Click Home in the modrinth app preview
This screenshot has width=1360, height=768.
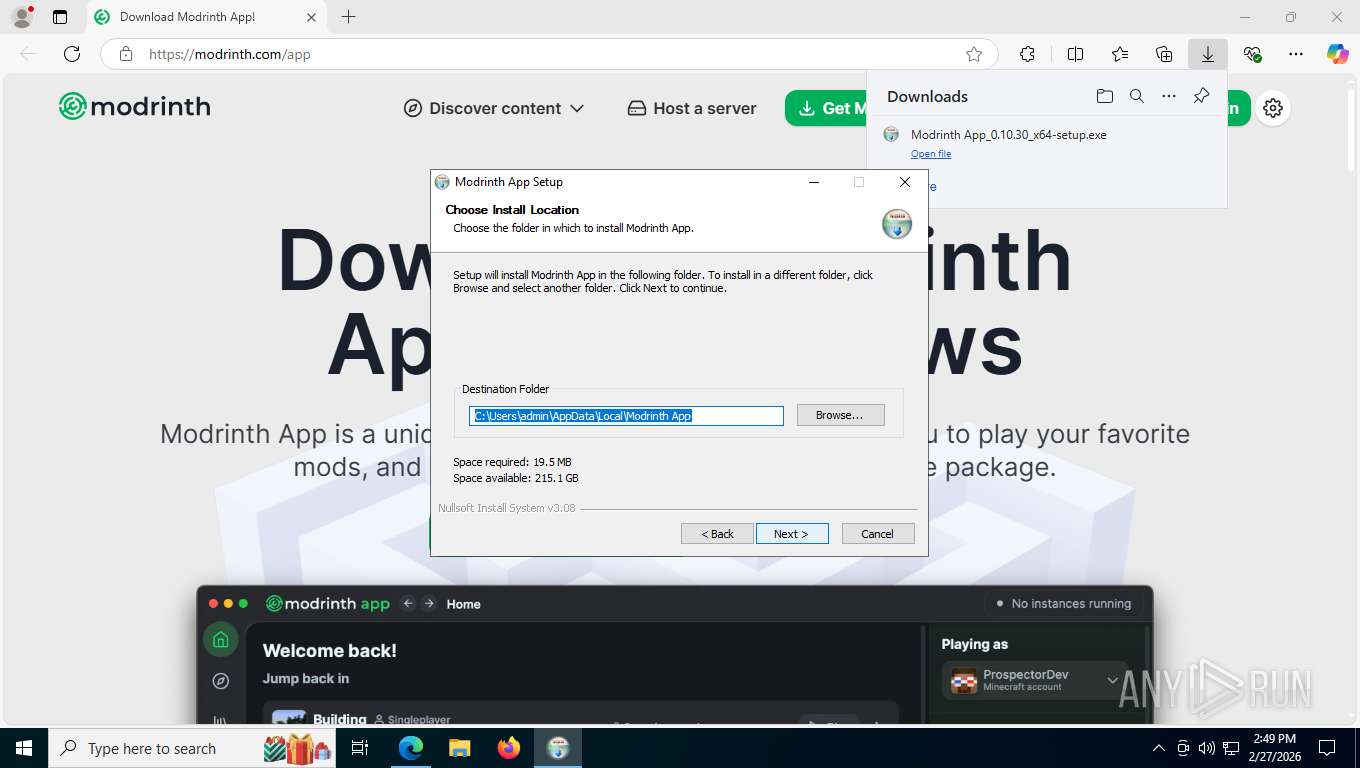[463, 604]
